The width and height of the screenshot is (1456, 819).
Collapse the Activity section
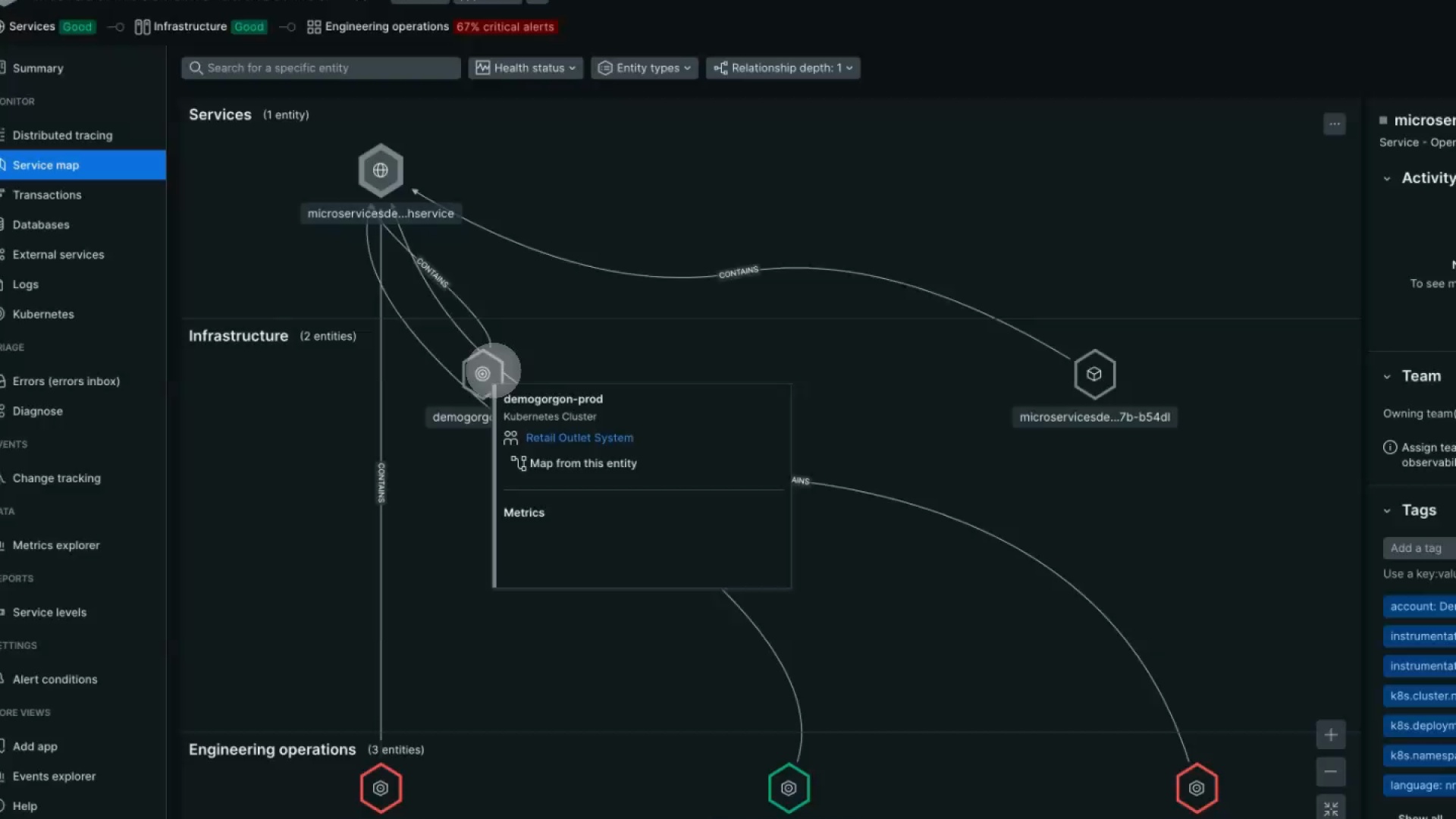pyautogui.click(x=1389, y=178)
